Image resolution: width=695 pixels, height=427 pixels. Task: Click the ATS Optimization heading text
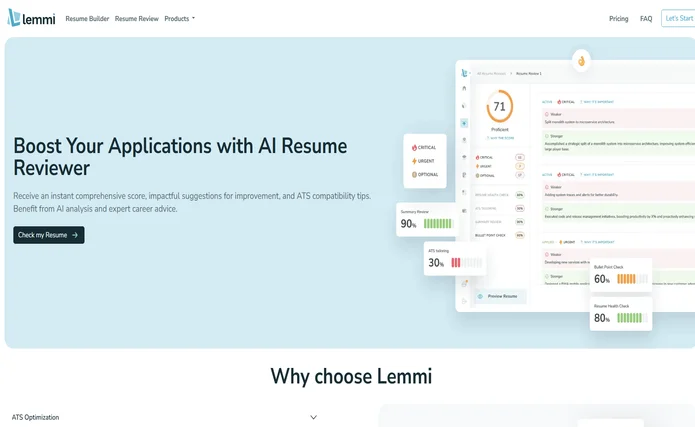point(35,417)
